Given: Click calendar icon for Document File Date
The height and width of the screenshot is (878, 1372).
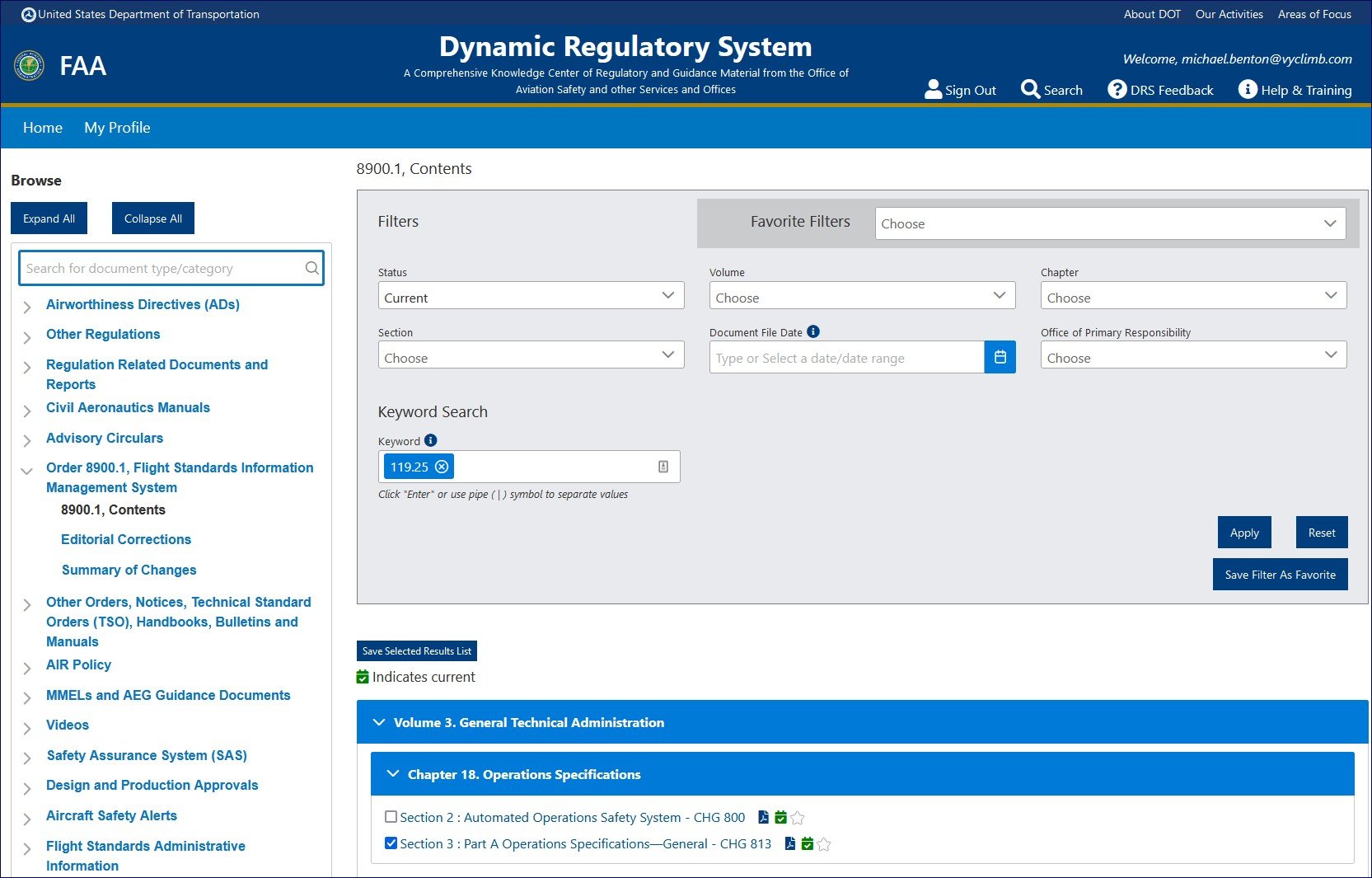Looking at the screenshot, I should coord(1000,357).
